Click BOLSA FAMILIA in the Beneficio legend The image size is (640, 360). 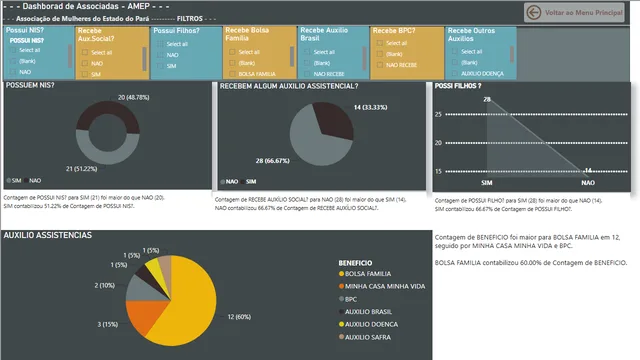coord(365,274)
